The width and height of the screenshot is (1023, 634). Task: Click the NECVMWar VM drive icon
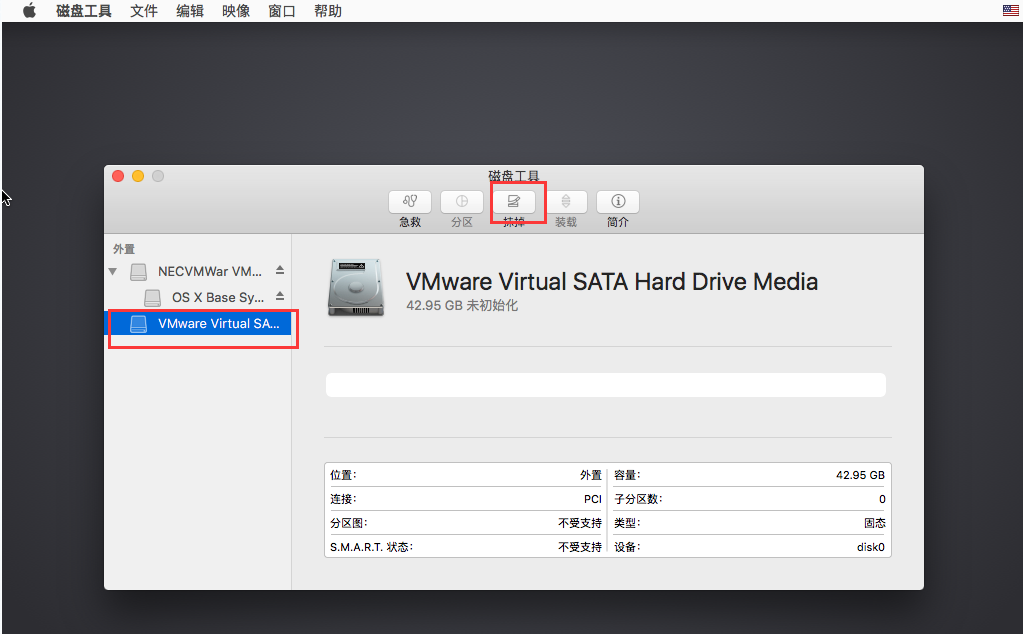pos(138,271)
